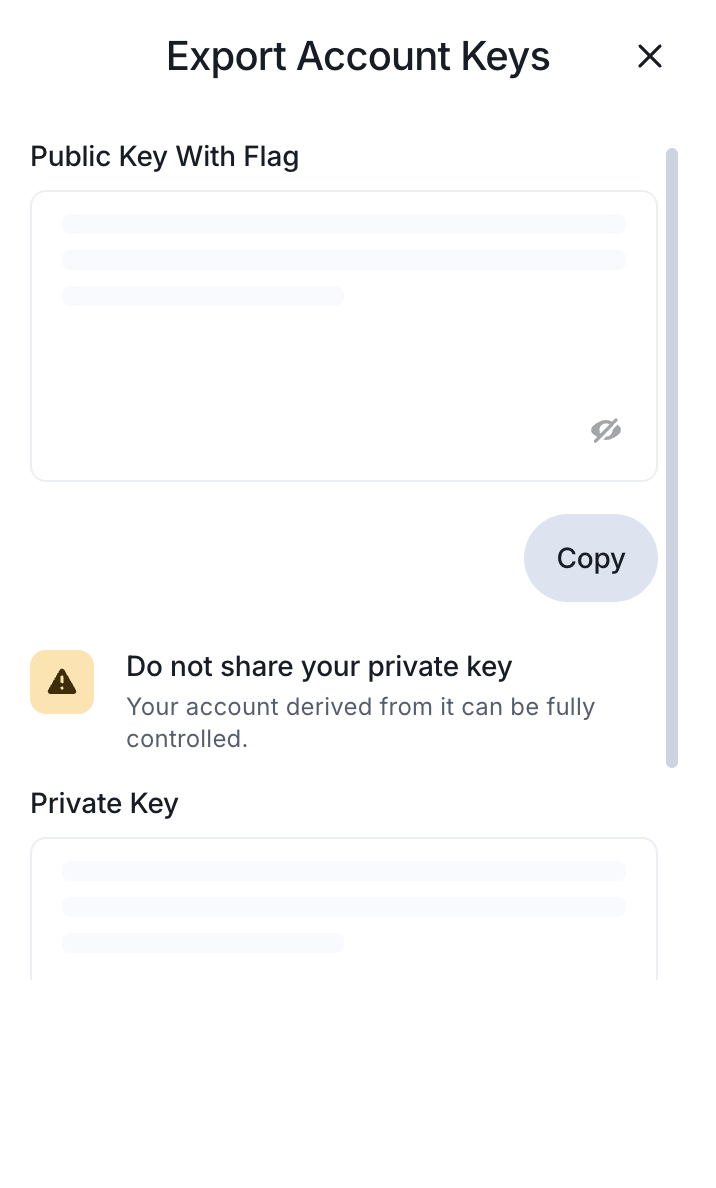Screen dimensions: 716x1188
Task: Click the Export Account Keys title
Action: tap(358, 56)
